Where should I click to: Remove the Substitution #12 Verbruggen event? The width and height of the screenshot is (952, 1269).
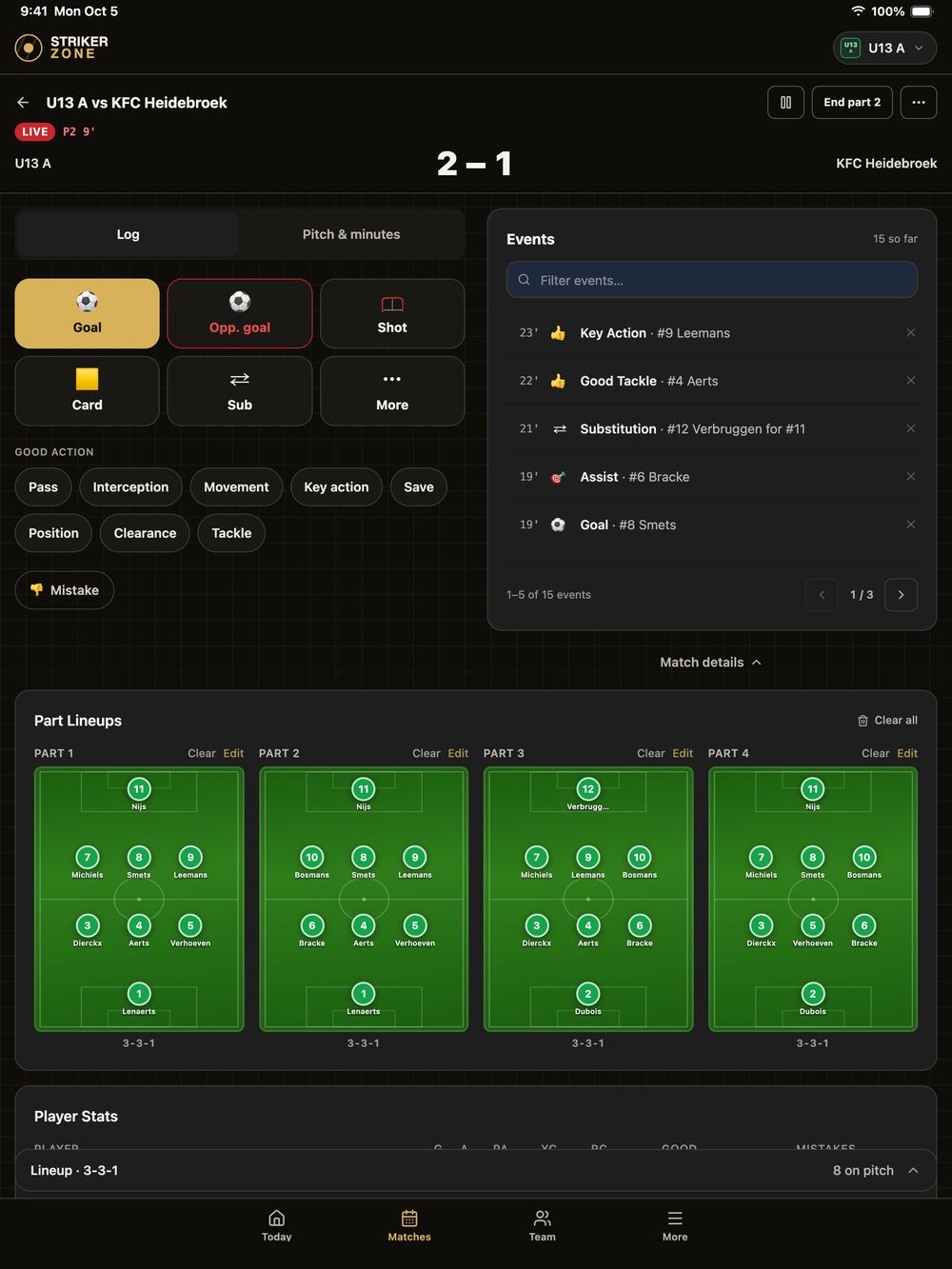(911, 428)
